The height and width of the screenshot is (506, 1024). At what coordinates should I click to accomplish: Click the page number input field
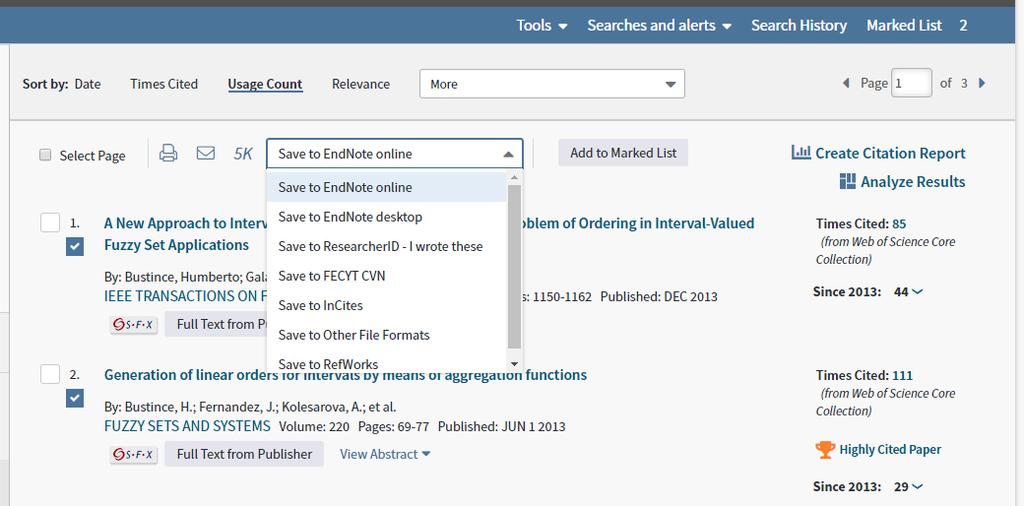911,84
